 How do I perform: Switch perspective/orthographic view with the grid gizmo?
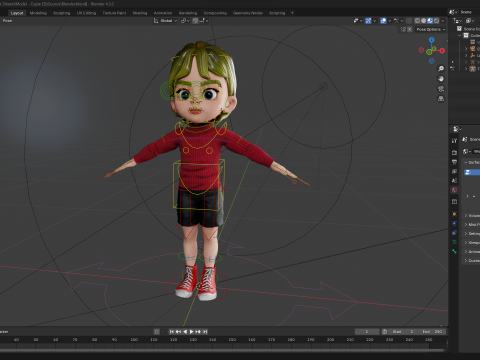point(441,99)
